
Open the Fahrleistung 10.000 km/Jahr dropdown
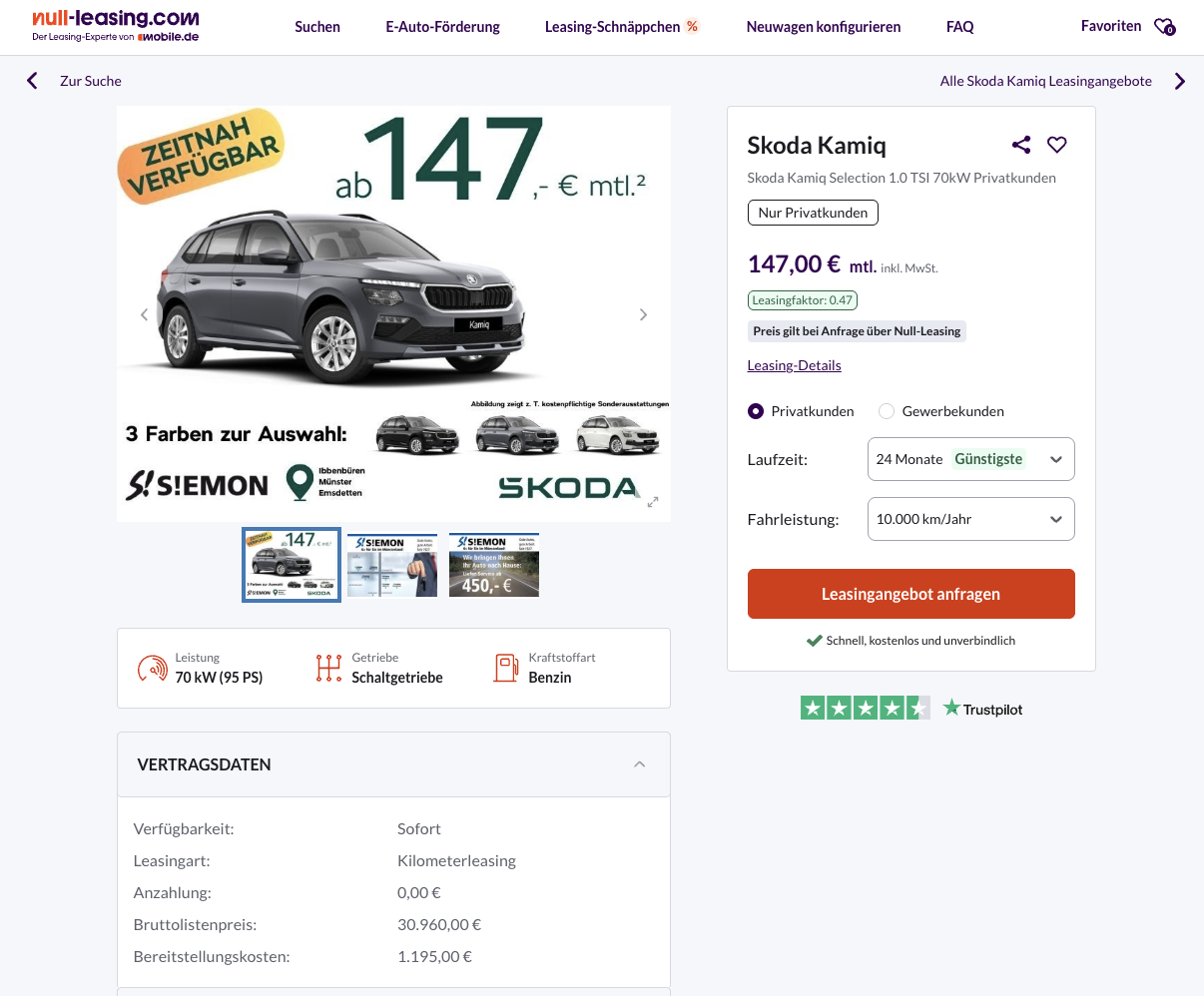pyautogui.click(x=970, y=520)
